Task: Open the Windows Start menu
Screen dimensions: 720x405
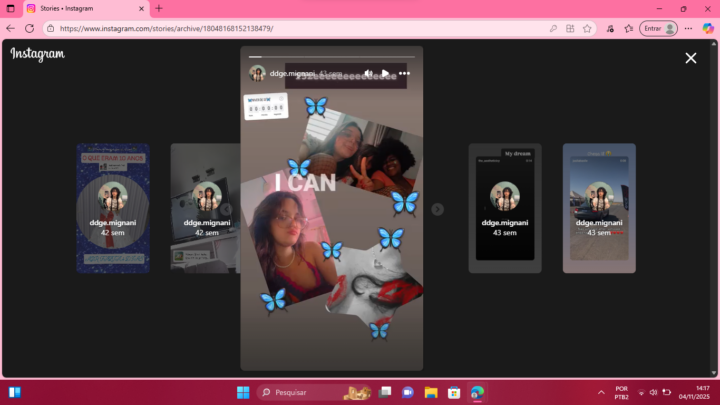Action: (x=243, y=392)
